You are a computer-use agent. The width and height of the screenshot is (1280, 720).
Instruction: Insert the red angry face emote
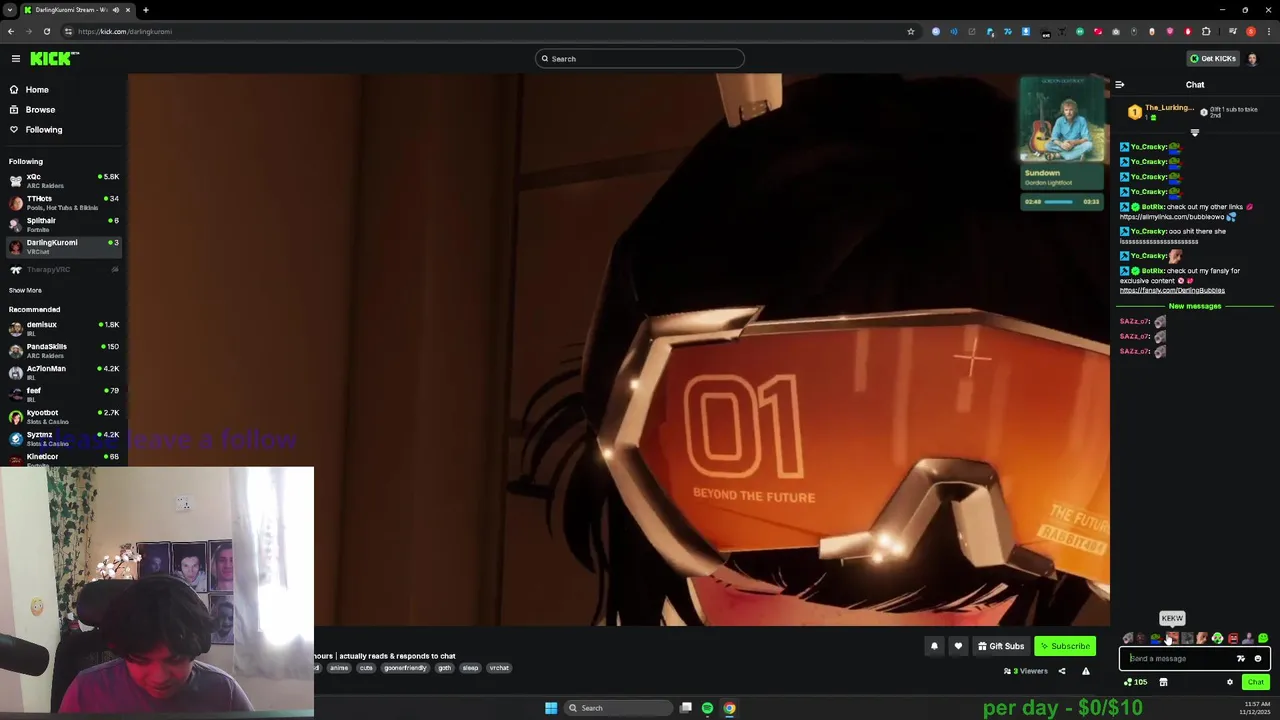1233,638
